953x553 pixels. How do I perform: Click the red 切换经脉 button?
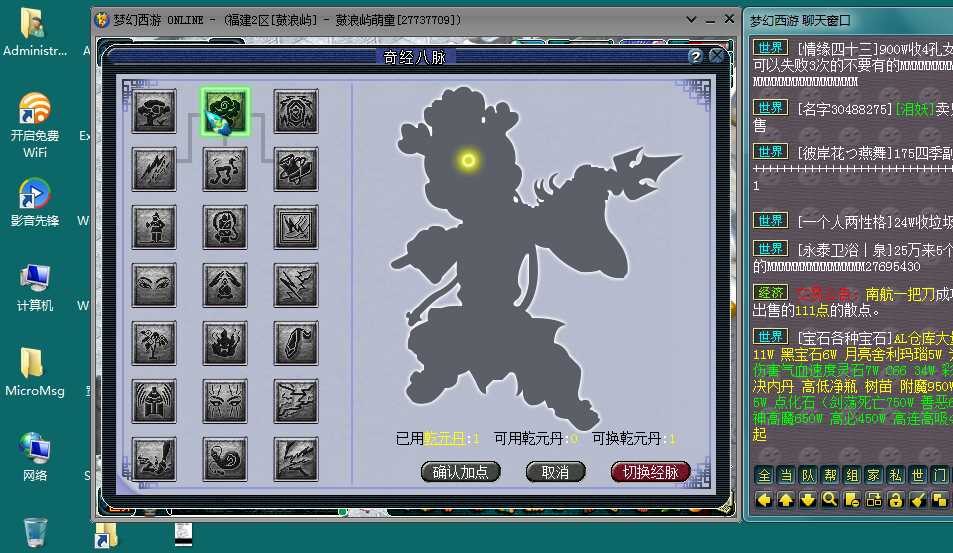pyautogui.click(x=650, y=472)
